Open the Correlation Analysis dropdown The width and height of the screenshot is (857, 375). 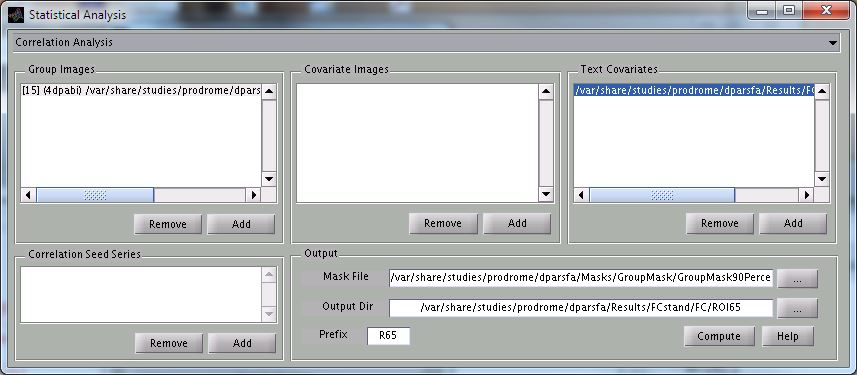click(425, 43)
